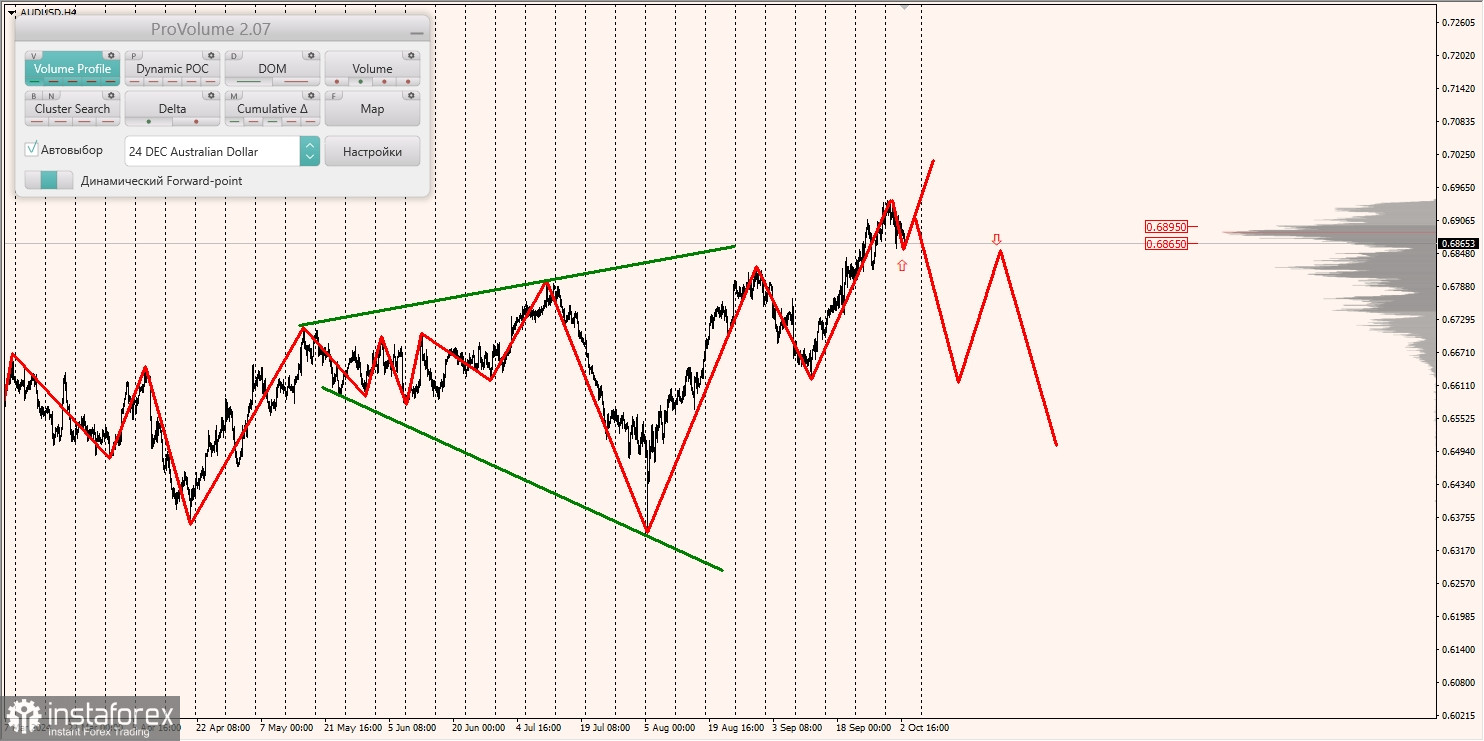Click the 19 Jul 08:00 date label
Image resolution: width=1484 pixels, height=741 pixels.
(605, 728)
